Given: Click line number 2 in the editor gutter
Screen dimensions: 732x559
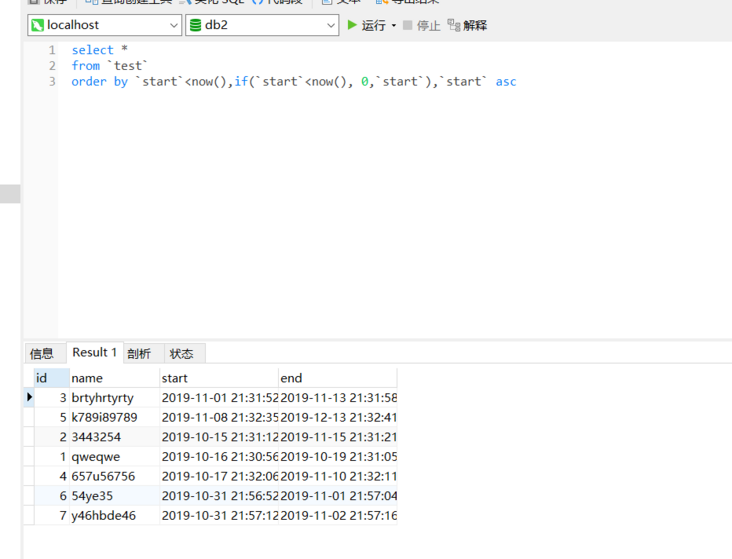Looking at the screenshot, I should [52, 66].
